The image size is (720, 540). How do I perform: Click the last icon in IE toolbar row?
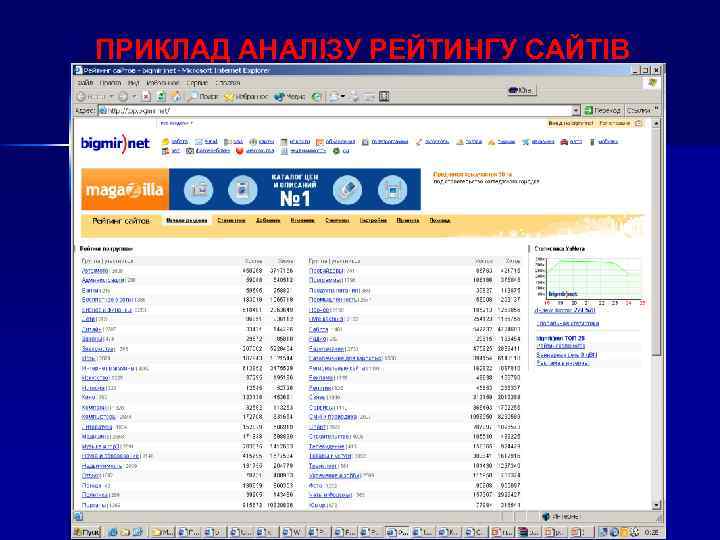point(384,96)
